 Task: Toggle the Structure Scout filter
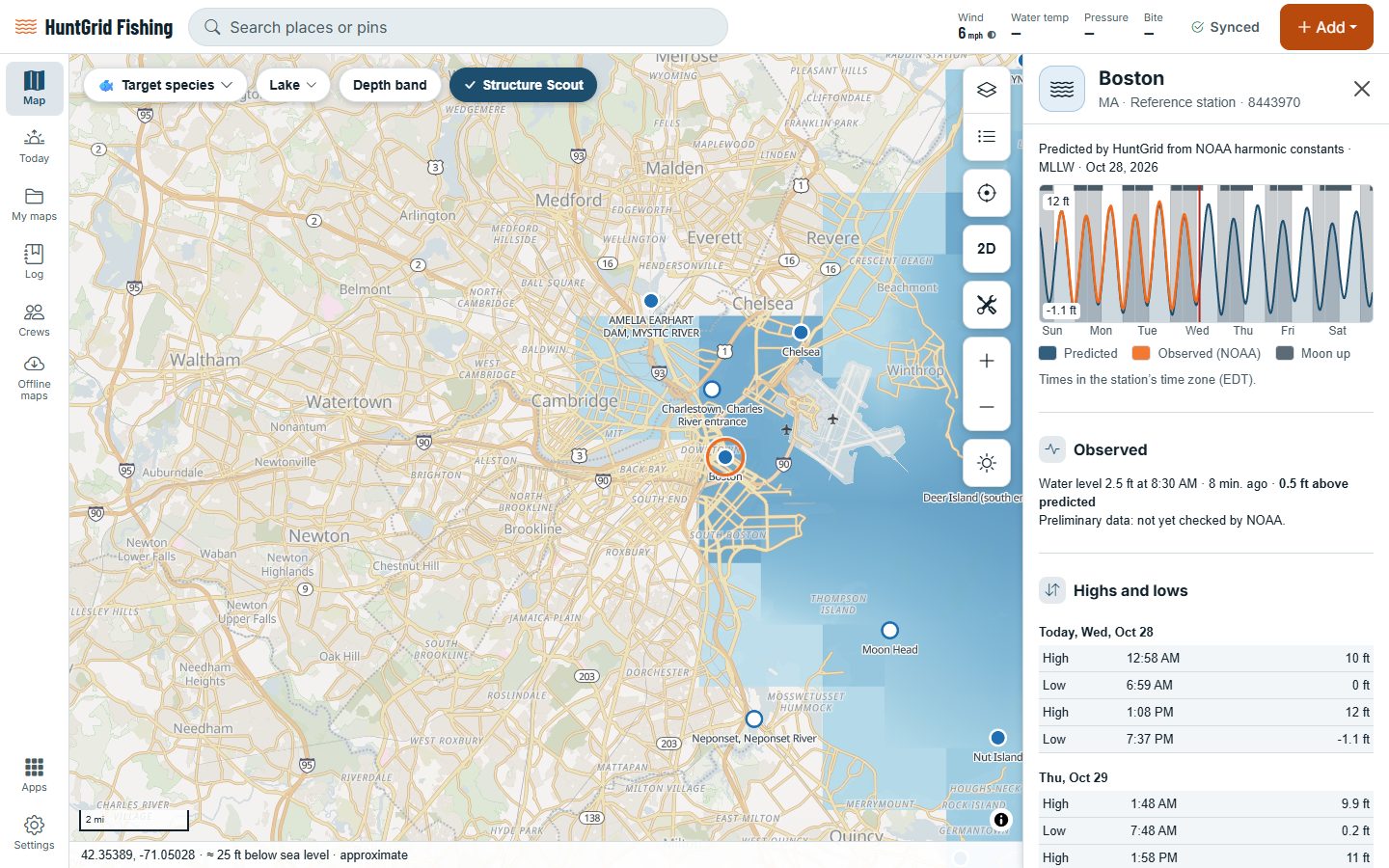[524, 85]
